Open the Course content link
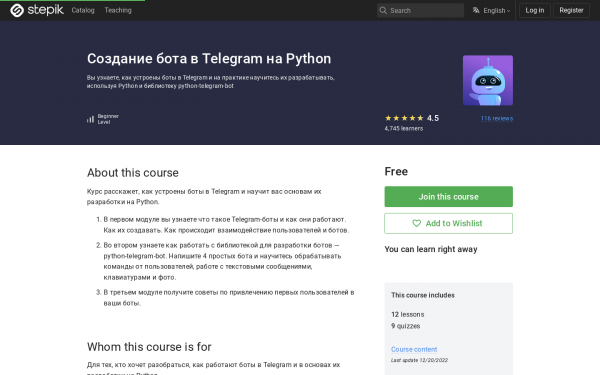 (x=414, y=349)
